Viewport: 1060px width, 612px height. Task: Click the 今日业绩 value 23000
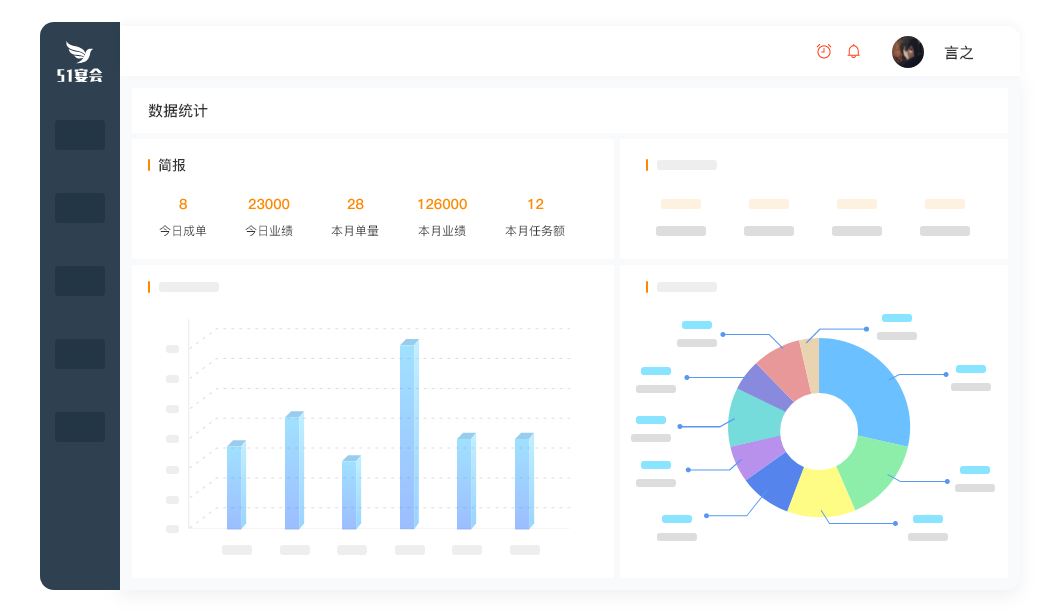coord(269,204)
